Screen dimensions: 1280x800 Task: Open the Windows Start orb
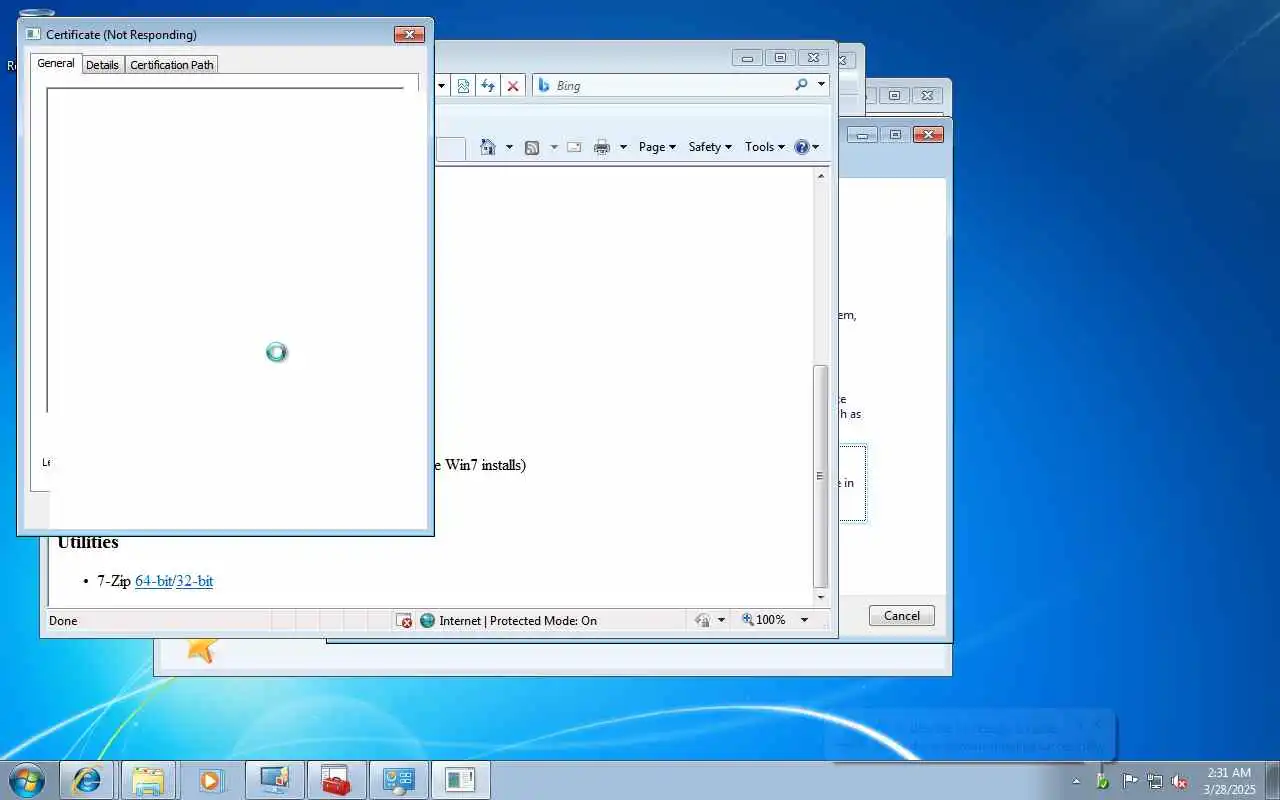pyautogui.click(x=27, y=780)
